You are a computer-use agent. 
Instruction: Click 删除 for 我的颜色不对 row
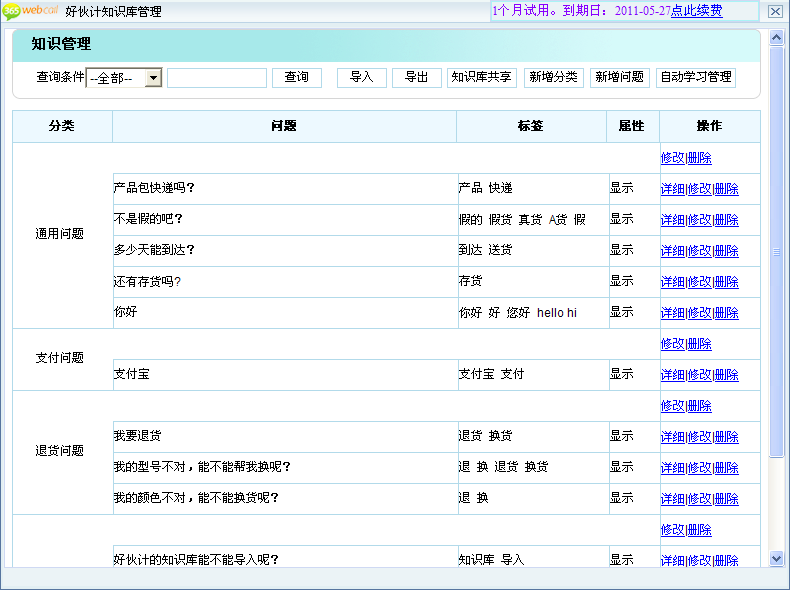727,499
